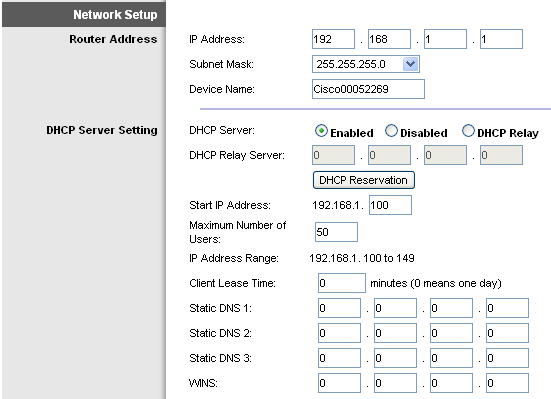Image resolution: width=551 pixels, height=399 pixels.
Task: Click the Device Name field Cisco00052269
Action: click(x=368, y=89)
